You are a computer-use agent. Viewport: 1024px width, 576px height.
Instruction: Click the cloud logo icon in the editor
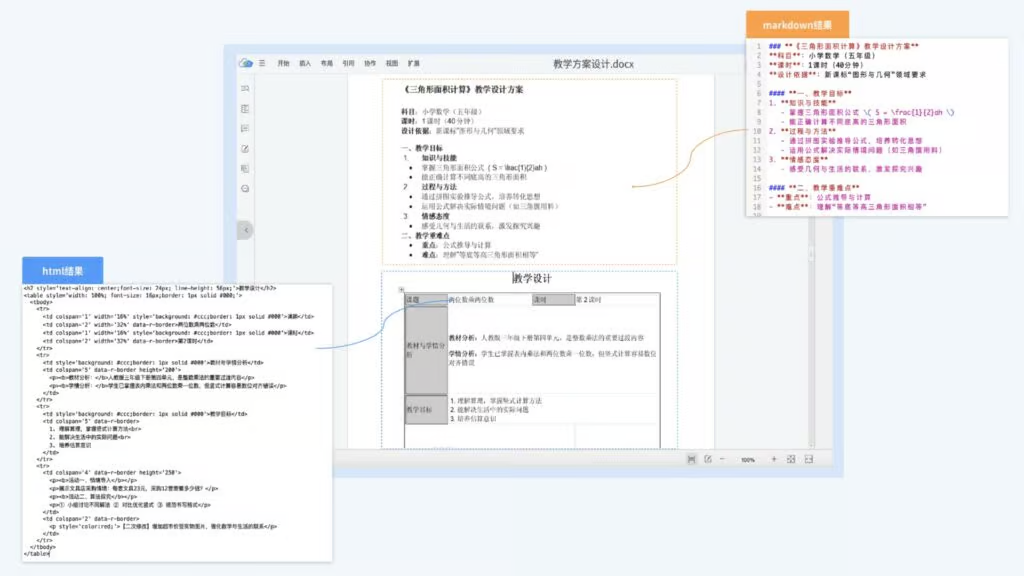(x=246, y=63)
